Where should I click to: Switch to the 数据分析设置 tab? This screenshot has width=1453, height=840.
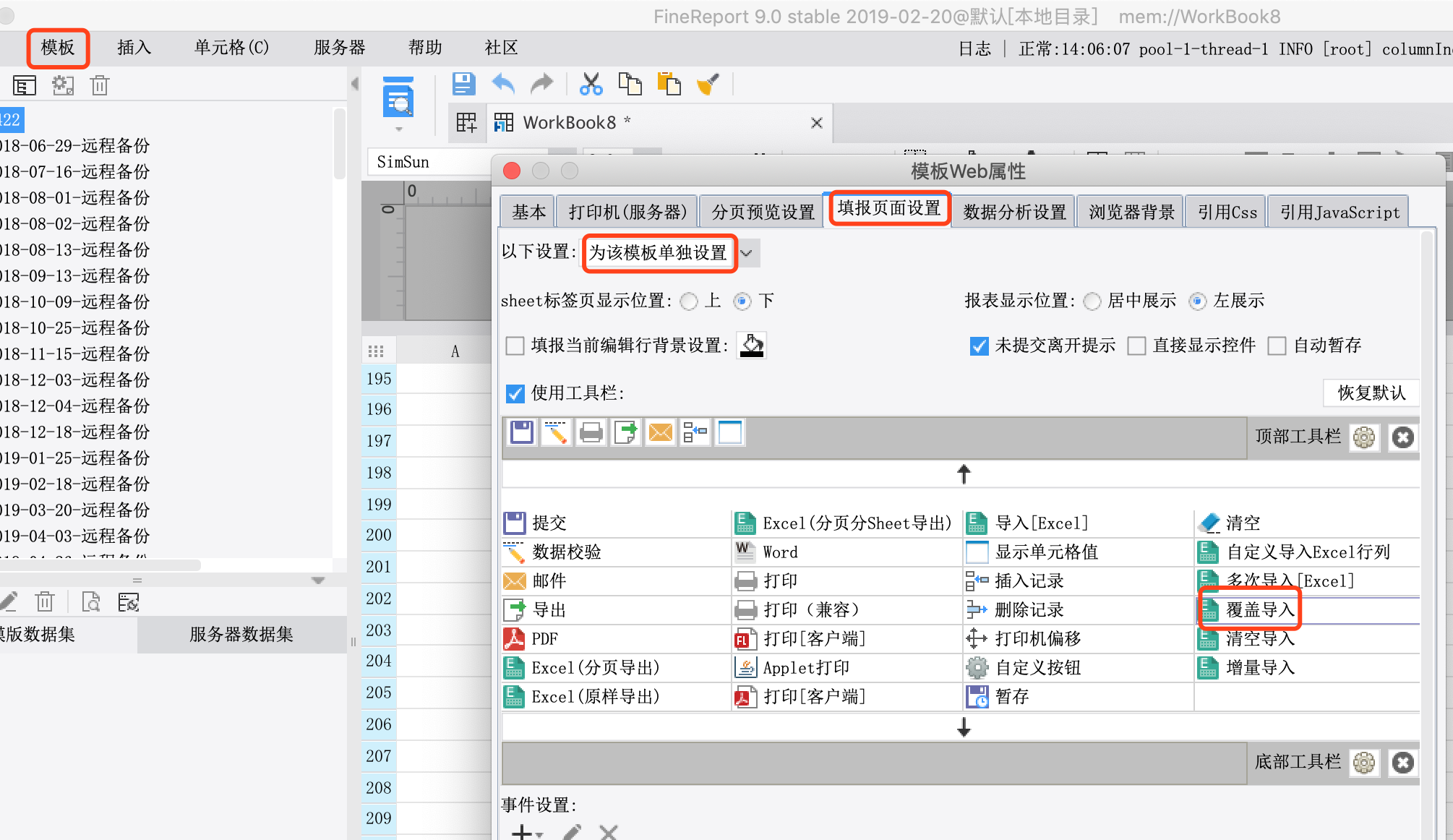(x=1014, y=212)
